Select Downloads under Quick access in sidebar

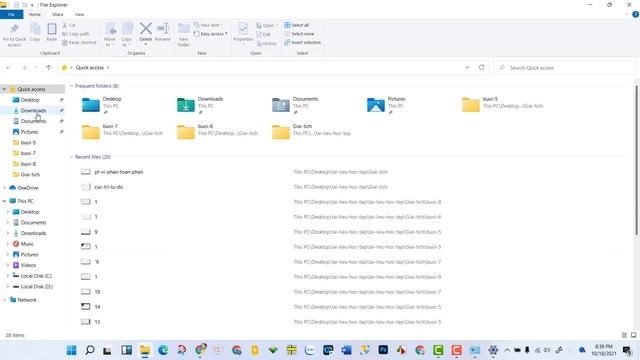click(x=33, y=111)
